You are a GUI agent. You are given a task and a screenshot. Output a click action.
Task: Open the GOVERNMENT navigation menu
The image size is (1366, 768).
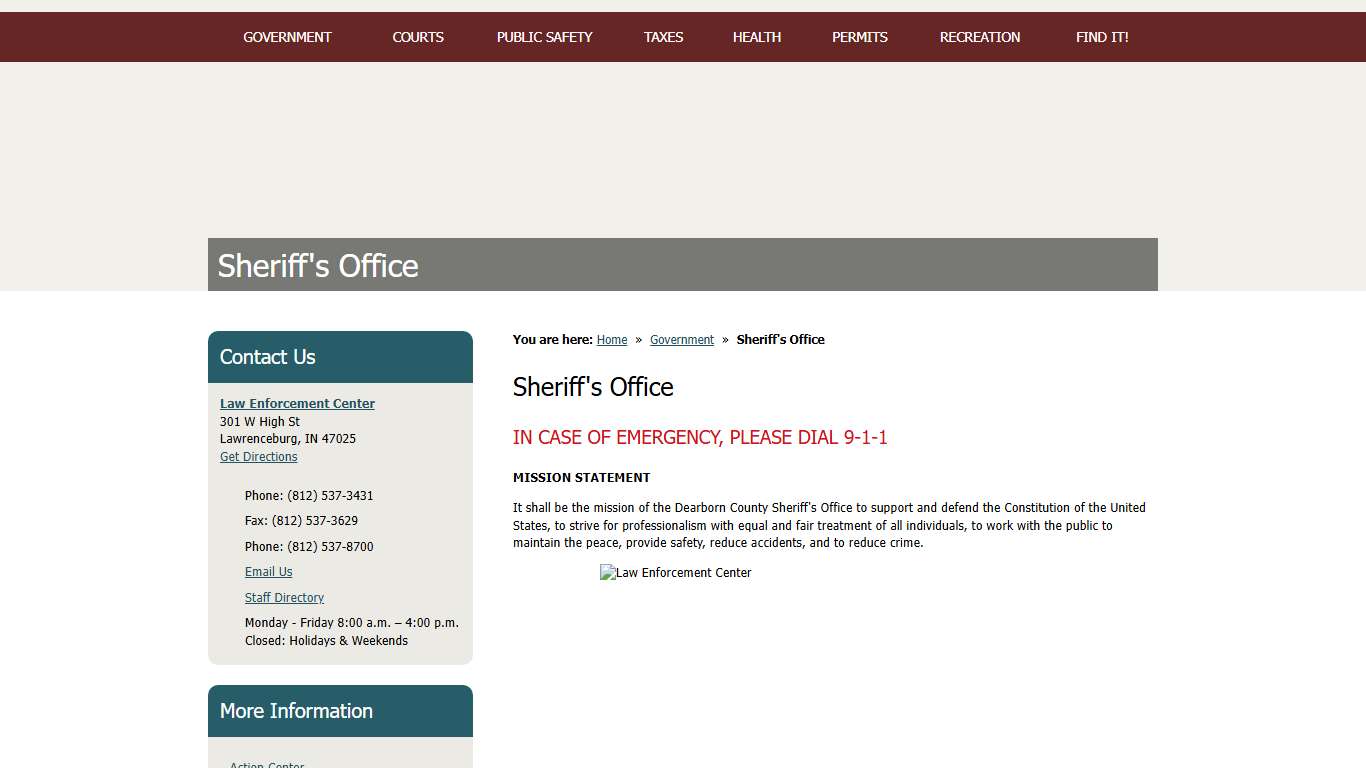pyautogui.click(x=287, y=37)
